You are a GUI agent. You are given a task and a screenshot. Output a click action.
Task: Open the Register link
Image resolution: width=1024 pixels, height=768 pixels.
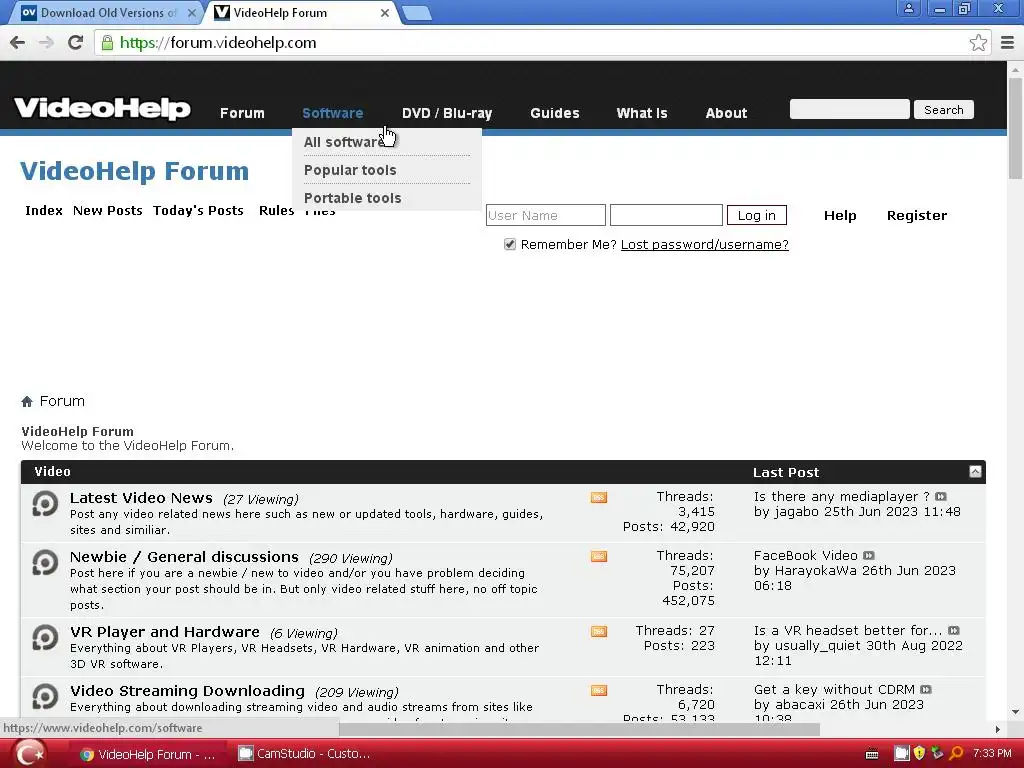point(917,216)
